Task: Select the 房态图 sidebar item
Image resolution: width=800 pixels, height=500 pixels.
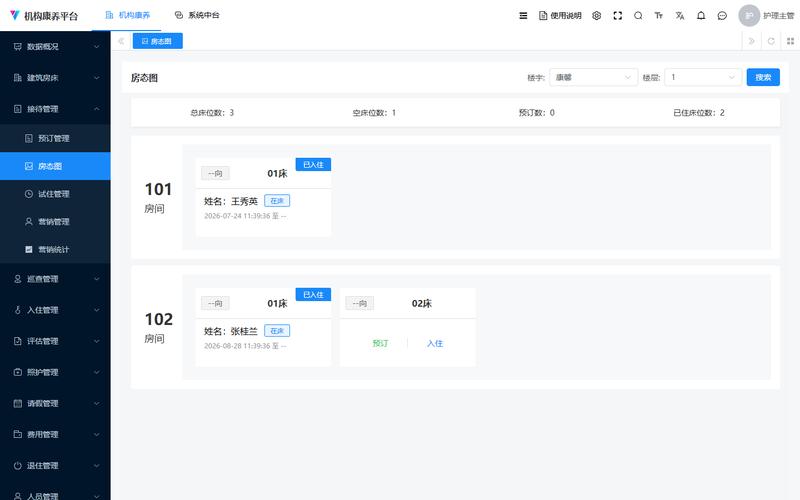Action: 55,166
